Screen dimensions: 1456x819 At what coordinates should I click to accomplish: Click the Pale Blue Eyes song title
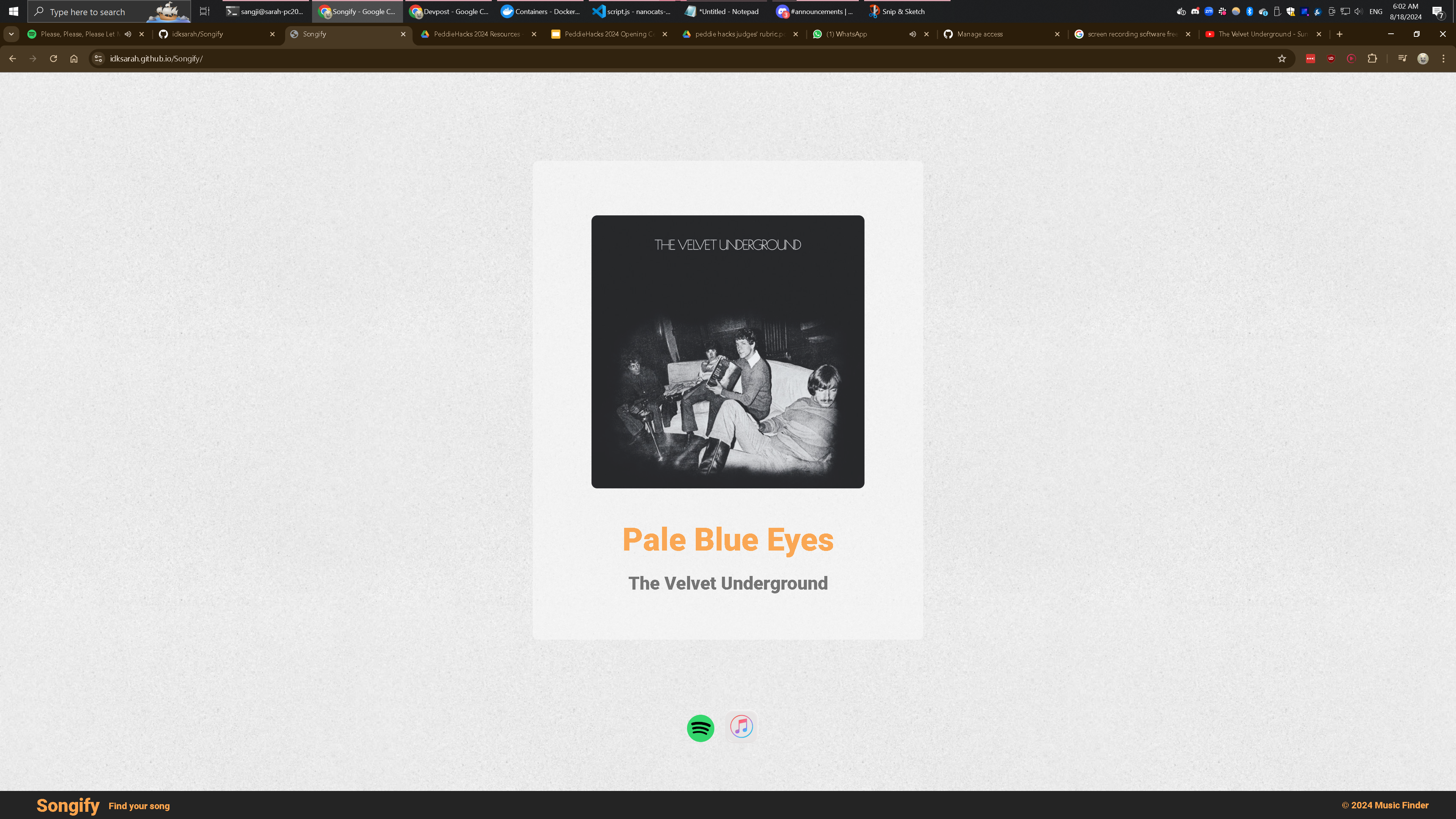(728, 540)
